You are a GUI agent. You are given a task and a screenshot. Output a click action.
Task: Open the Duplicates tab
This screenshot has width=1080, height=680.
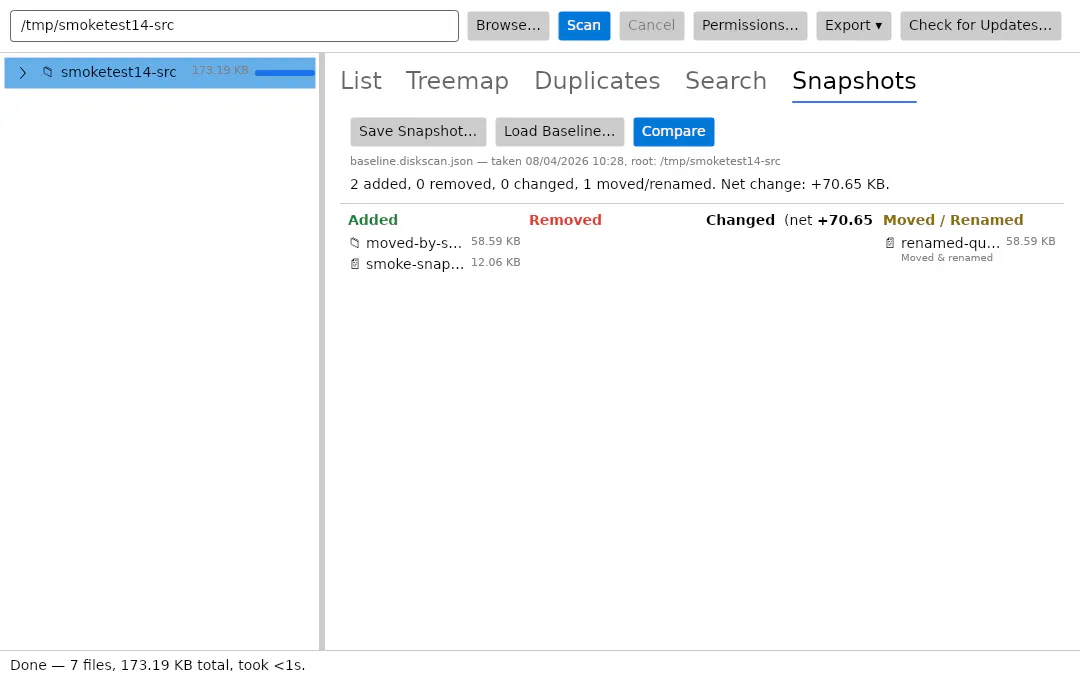[597, 81]
